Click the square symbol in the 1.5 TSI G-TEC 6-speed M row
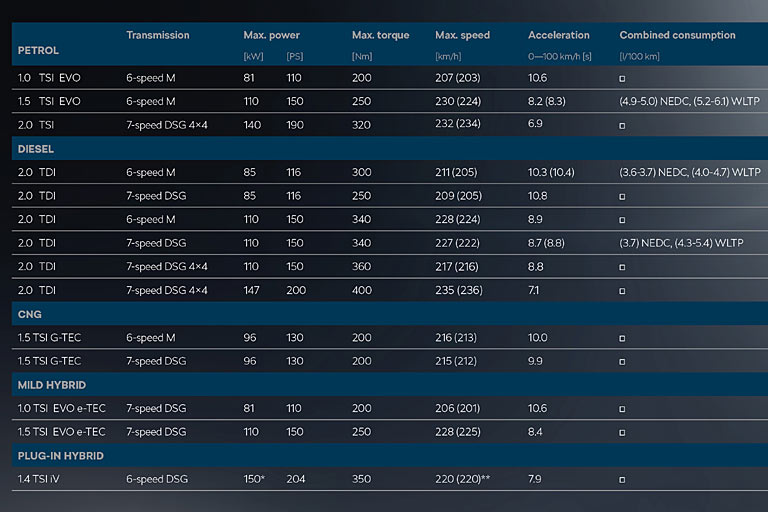768x512 pixels. click(623, 339)
